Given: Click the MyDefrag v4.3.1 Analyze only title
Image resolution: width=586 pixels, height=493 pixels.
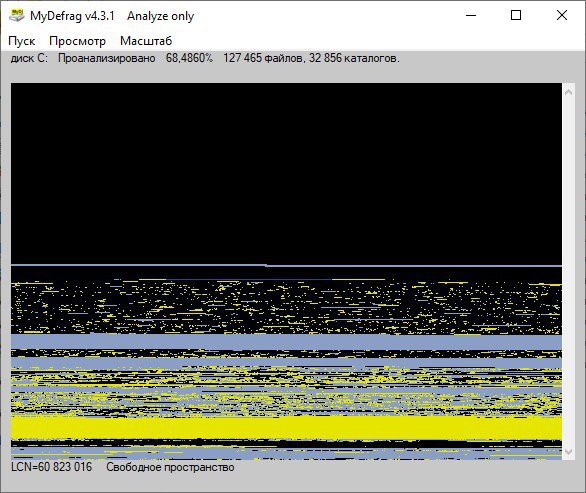Looking at the screenshot, I should pyautogui.click(x=112, y=16).
